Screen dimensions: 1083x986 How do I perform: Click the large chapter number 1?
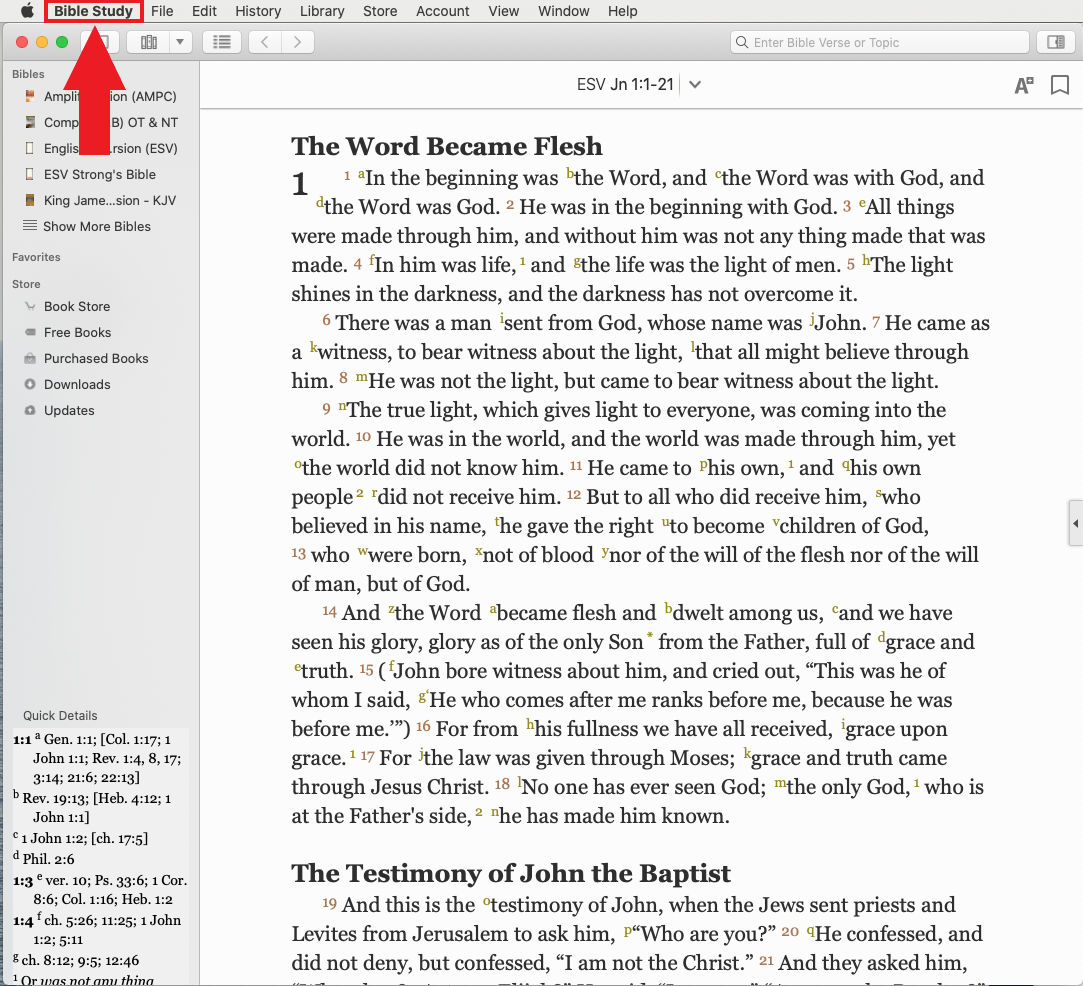pyautogui.click(x=300, y=184)
